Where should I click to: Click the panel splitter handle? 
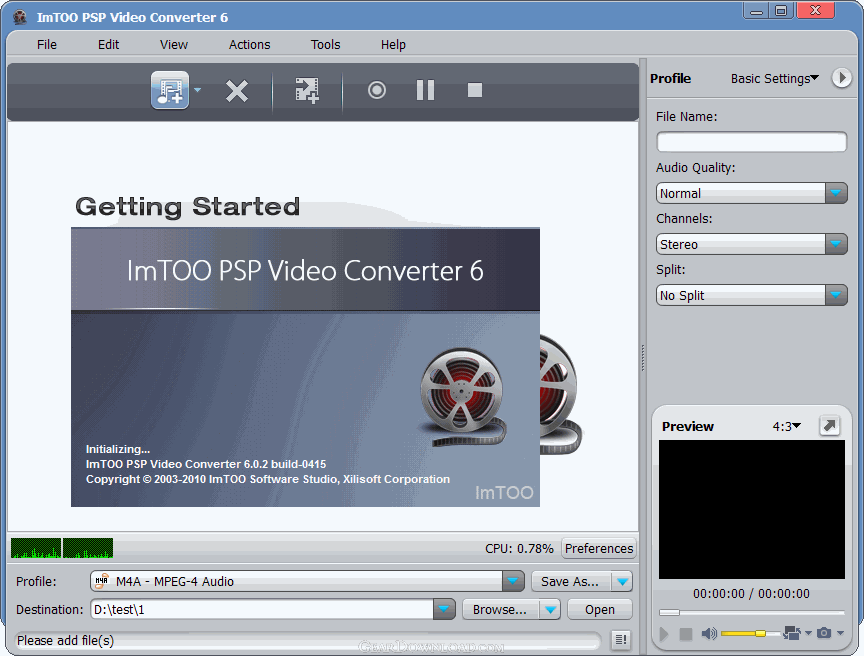click(x=642, y=358)
